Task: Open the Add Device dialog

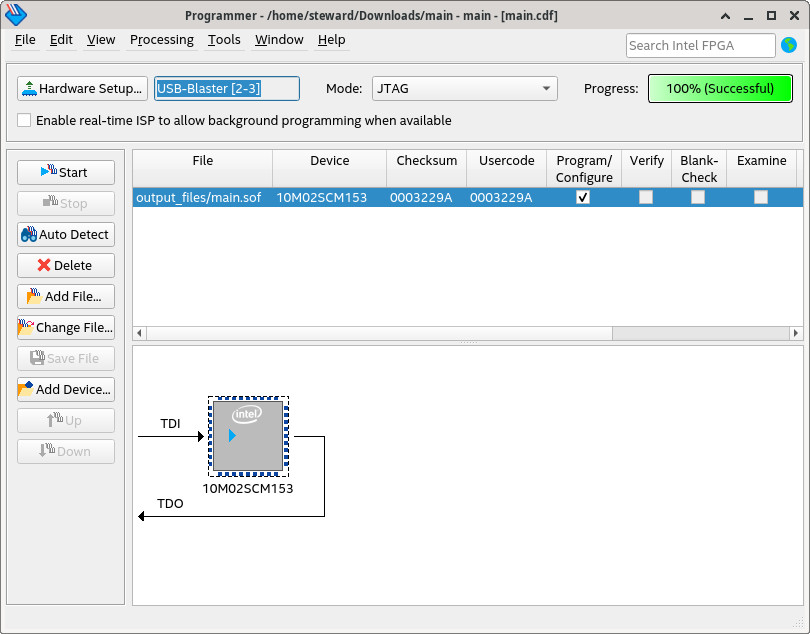Action: 66,389
